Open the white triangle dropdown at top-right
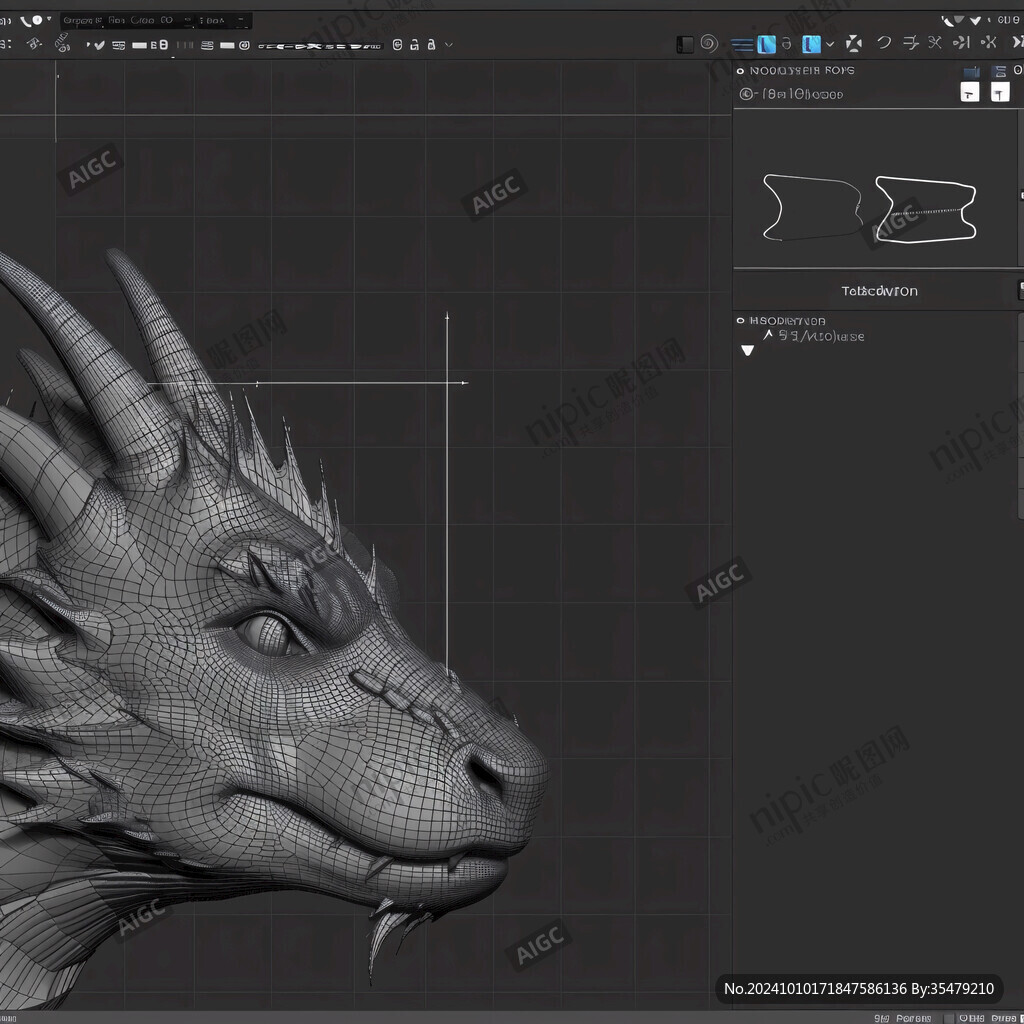Viewport: 1024px width, 1024px height. pyautogui.click(x=975, y=21)
